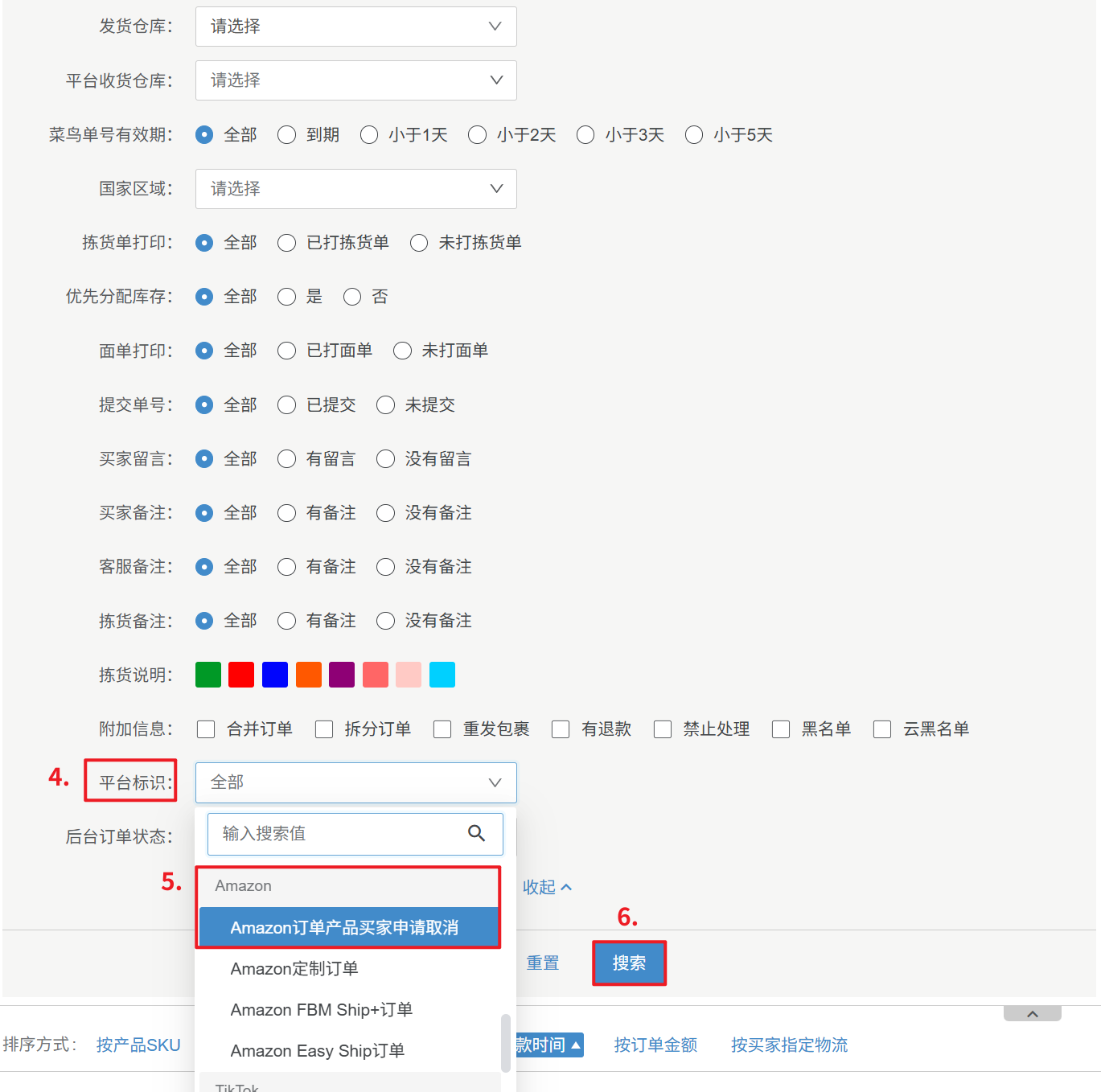Check the 黑名单 option
The image size is (1101, 1092).
pyautogui.click(x=781, y=729)
